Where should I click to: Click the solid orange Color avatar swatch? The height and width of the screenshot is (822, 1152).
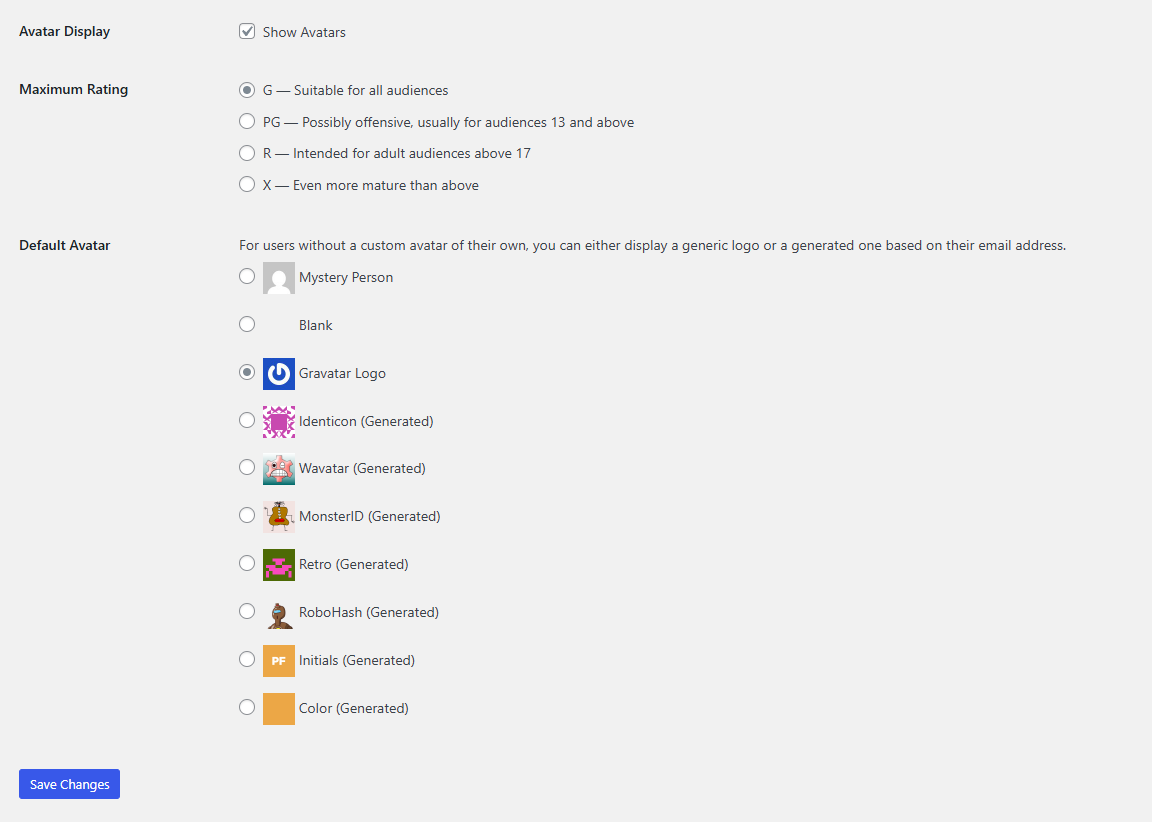coord(278,709)
